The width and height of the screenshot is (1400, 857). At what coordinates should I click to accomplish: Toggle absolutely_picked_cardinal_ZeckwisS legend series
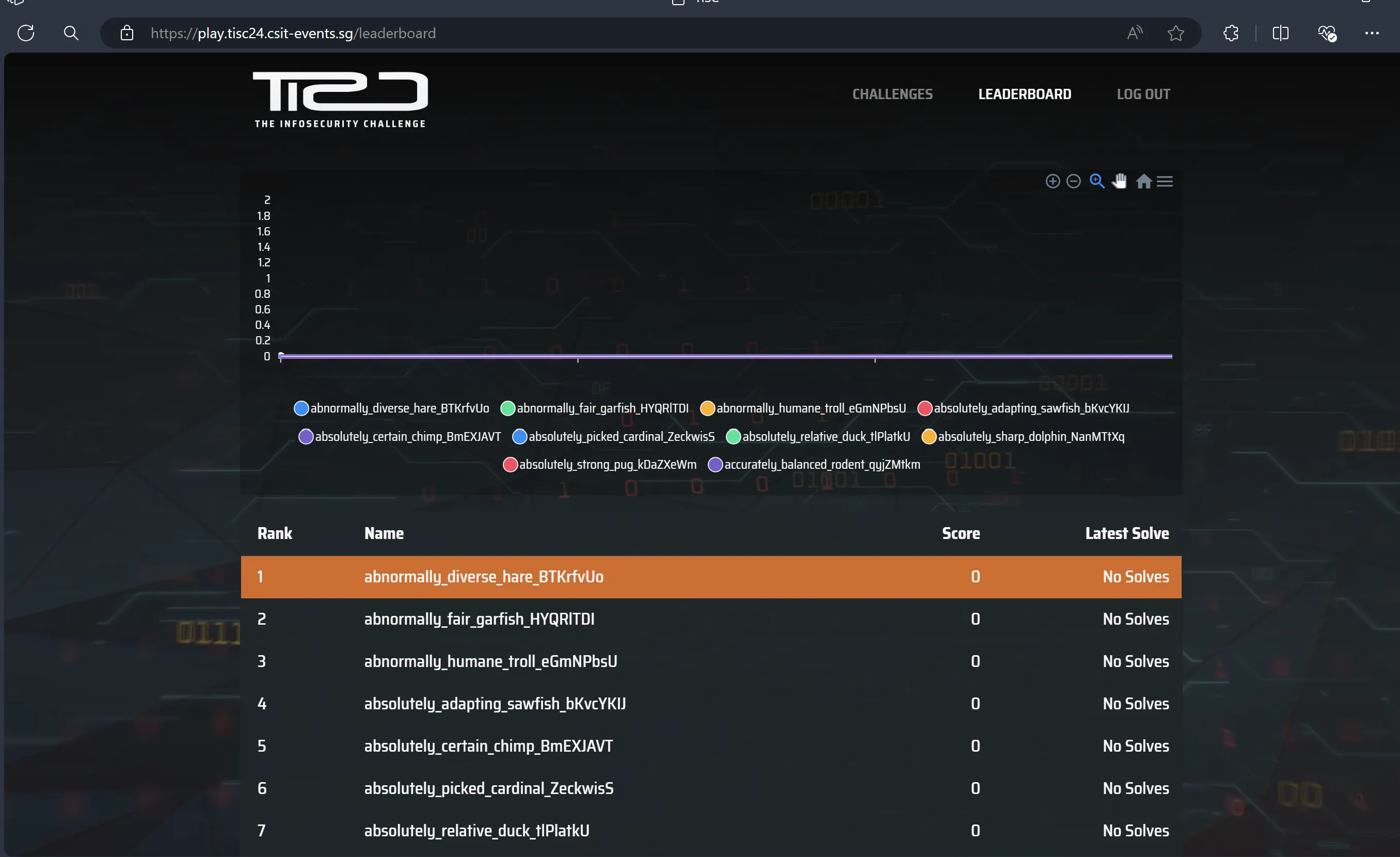pyautogui.click(x=614, y=436)
